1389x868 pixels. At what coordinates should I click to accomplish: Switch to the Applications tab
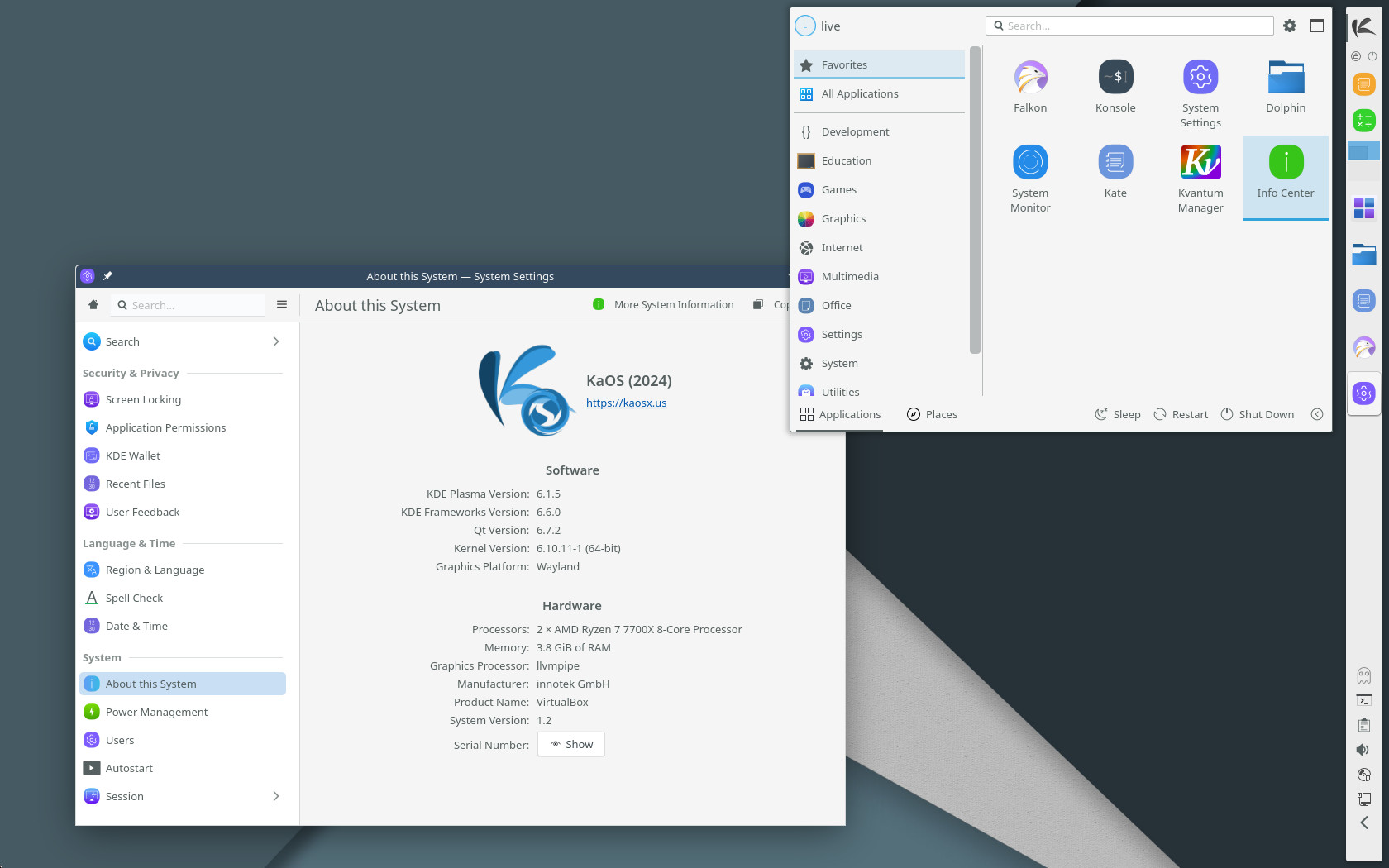[840, 414]
